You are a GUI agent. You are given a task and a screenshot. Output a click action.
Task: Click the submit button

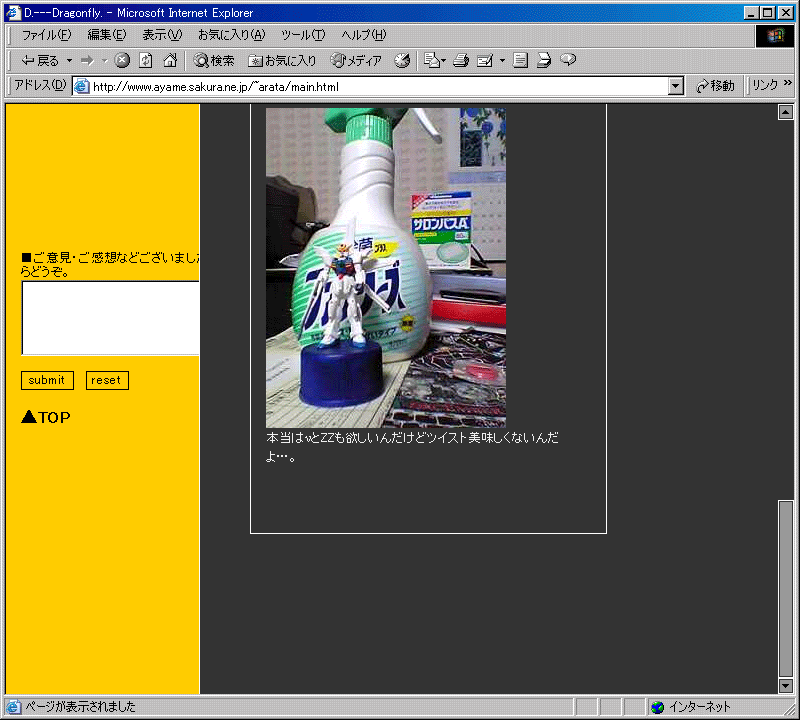pos(47,380)
